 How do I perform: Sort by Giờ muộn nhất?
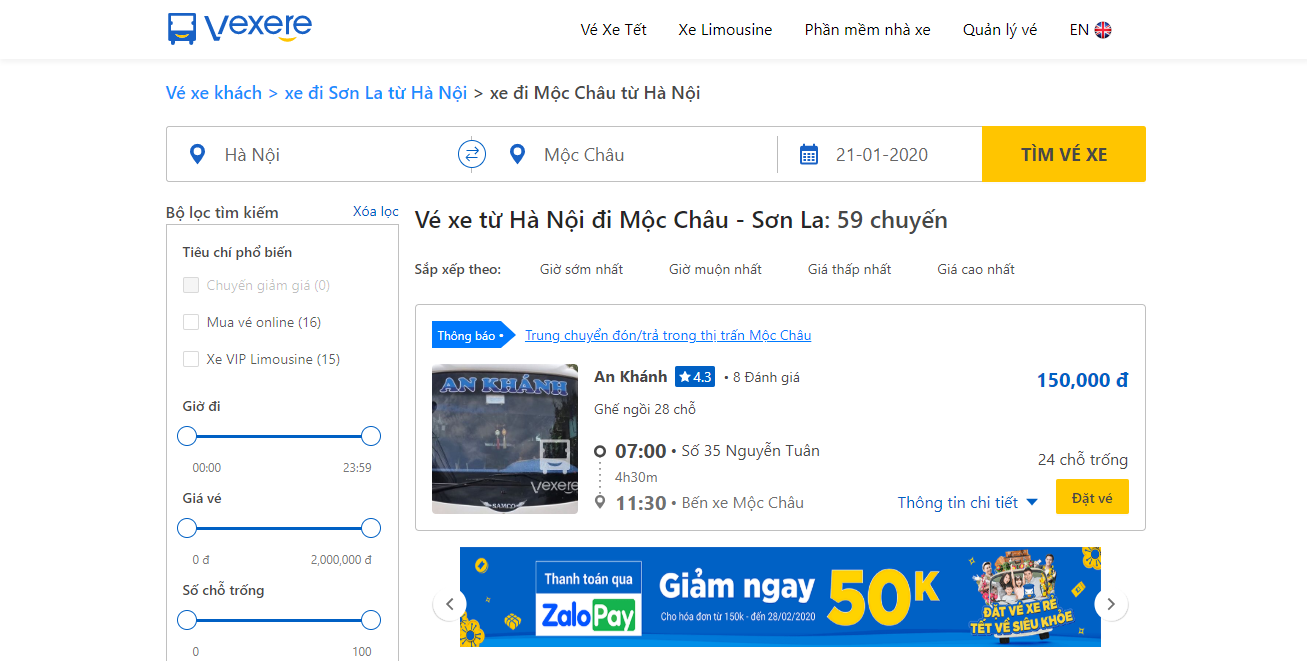[x=715, y=269]
